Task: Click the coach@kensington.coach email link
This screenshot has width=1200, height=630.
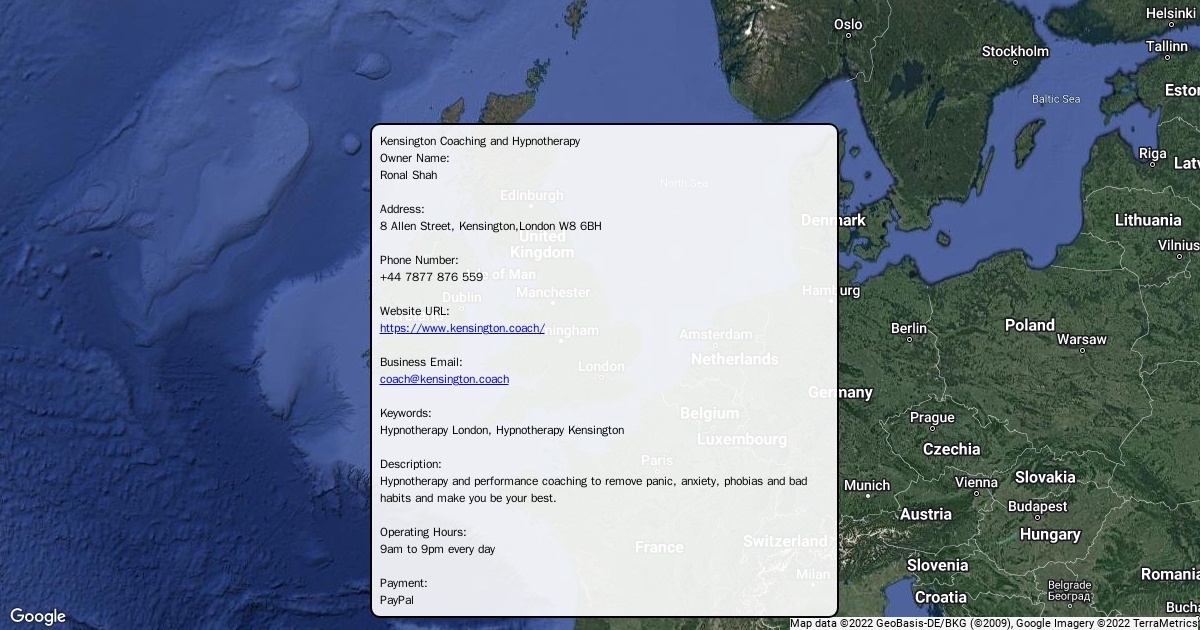Action: point(444,379)
